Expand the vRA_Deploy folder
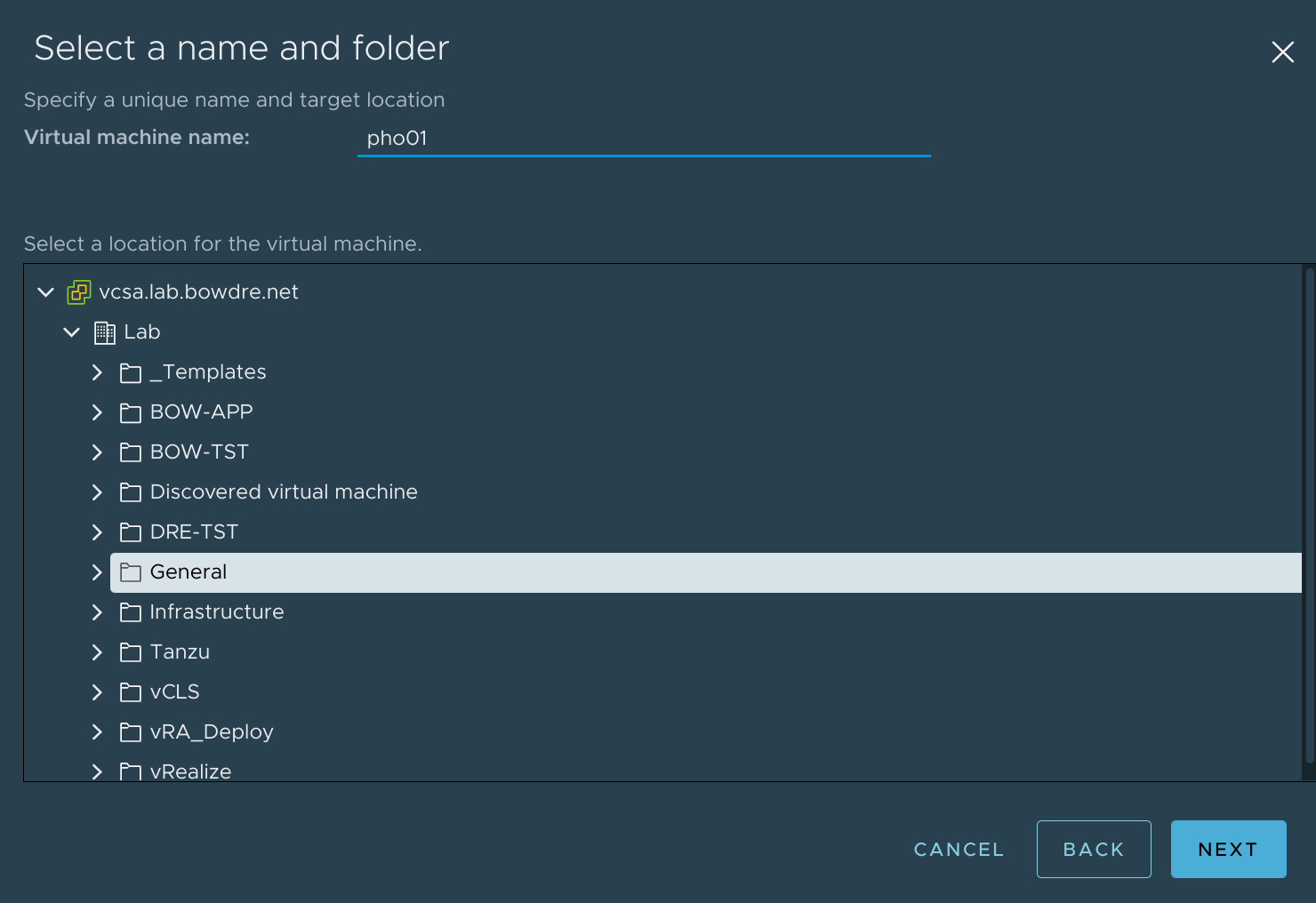The height and width of the screenshot is (903, 1316). point(97,732)
